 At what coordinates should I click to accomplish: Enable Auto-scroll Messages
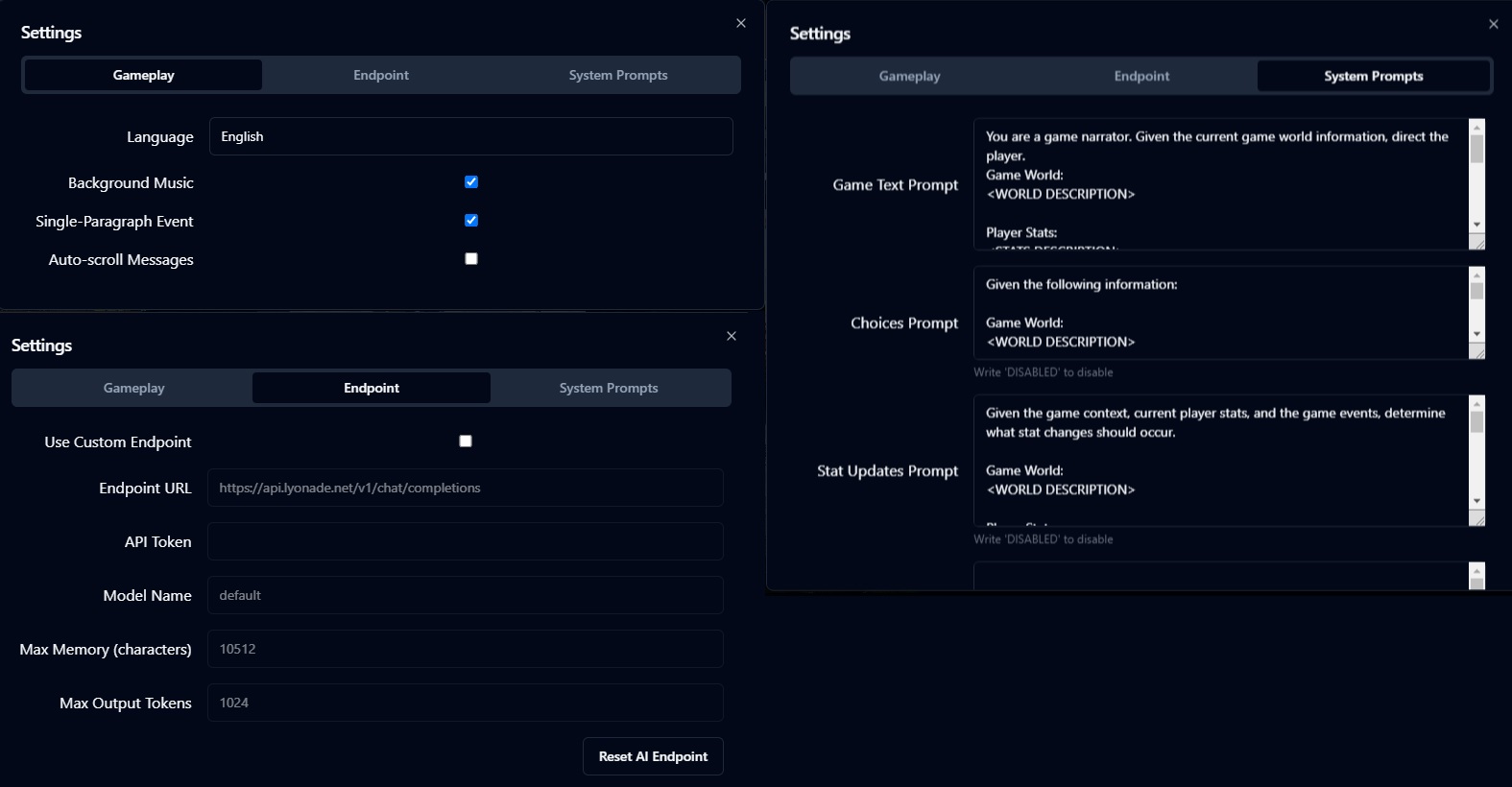pos(471,259)
